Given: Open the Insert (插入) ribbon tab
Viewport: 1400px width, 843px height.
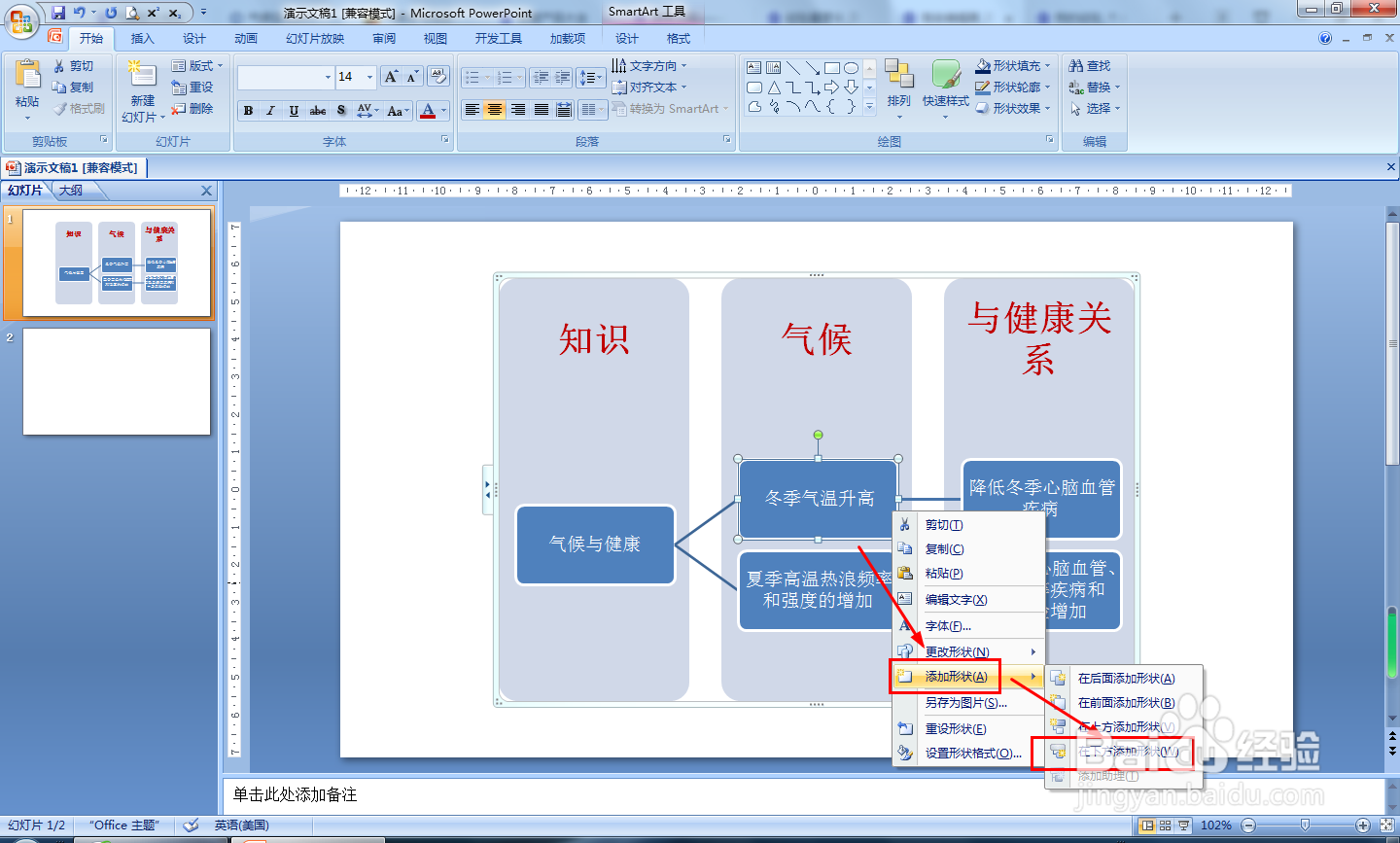Looking at the screenshot, I should tap(142, 39).
